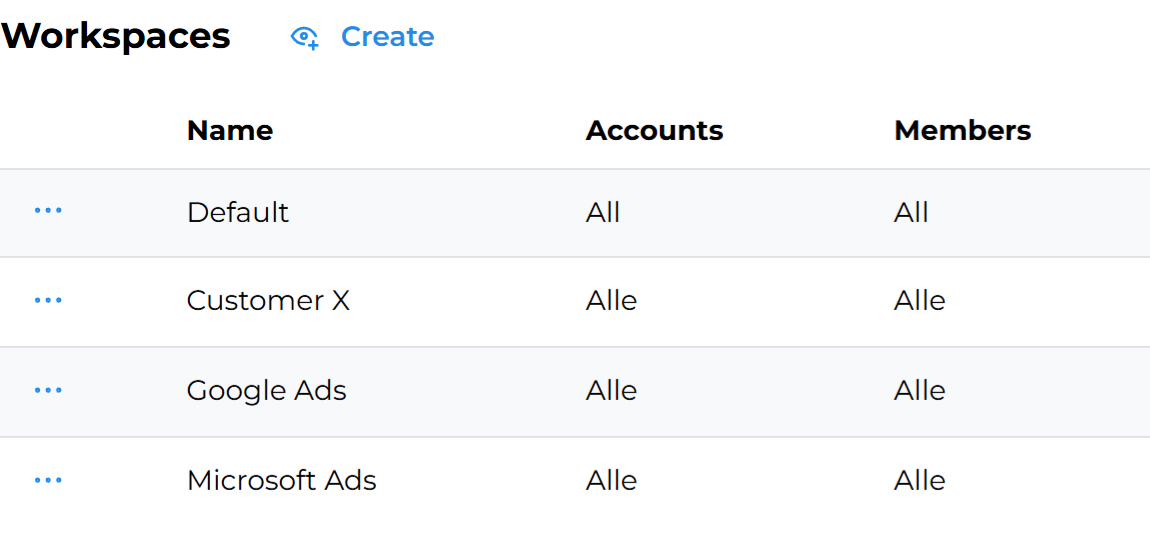This screenshot has height=550, width=1150.
Task: Click the Accounts value for Customer X
Action: (x=611, y=301)
